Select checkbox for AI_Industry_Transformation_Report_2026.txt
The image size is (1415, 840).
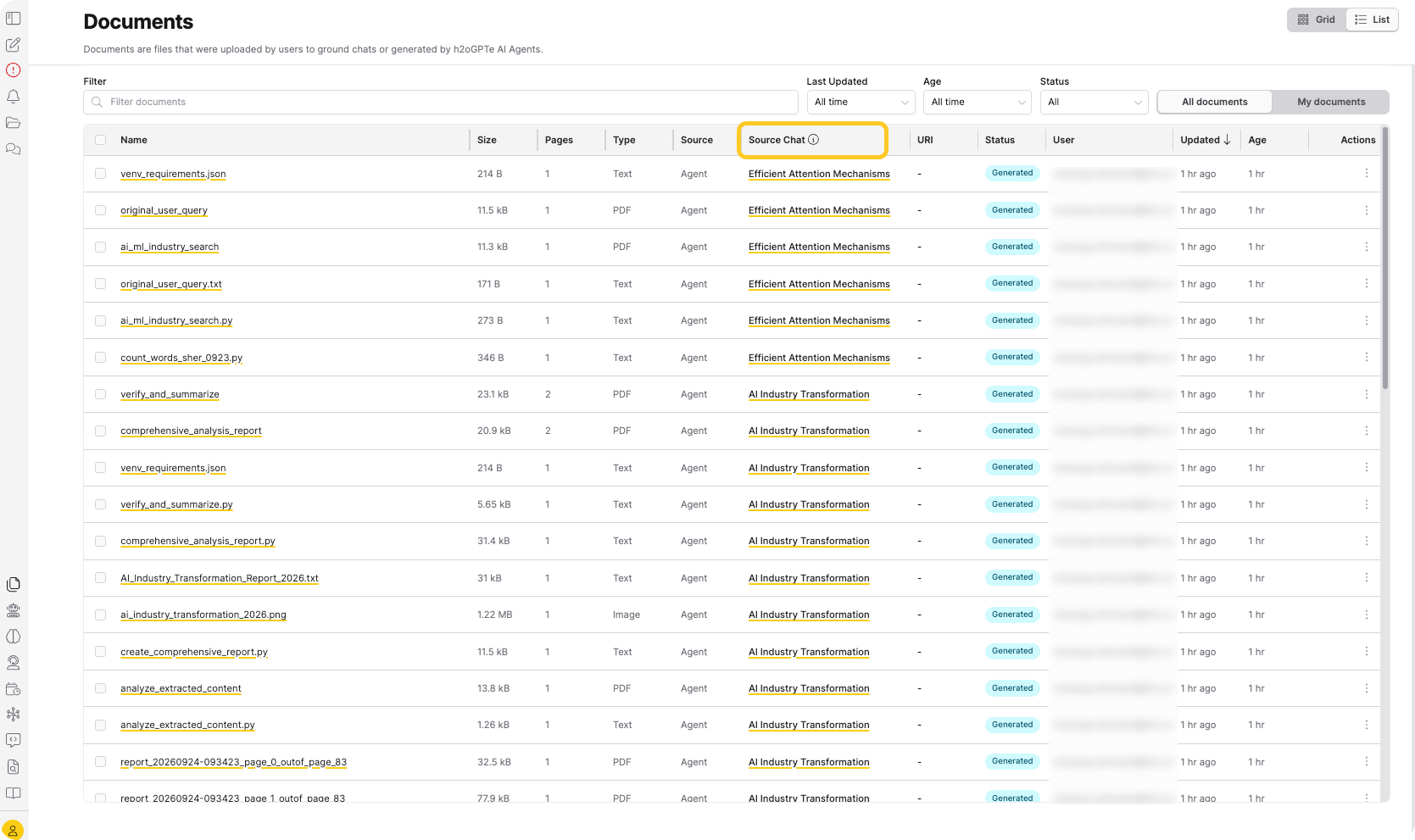(x=101, y=578)
